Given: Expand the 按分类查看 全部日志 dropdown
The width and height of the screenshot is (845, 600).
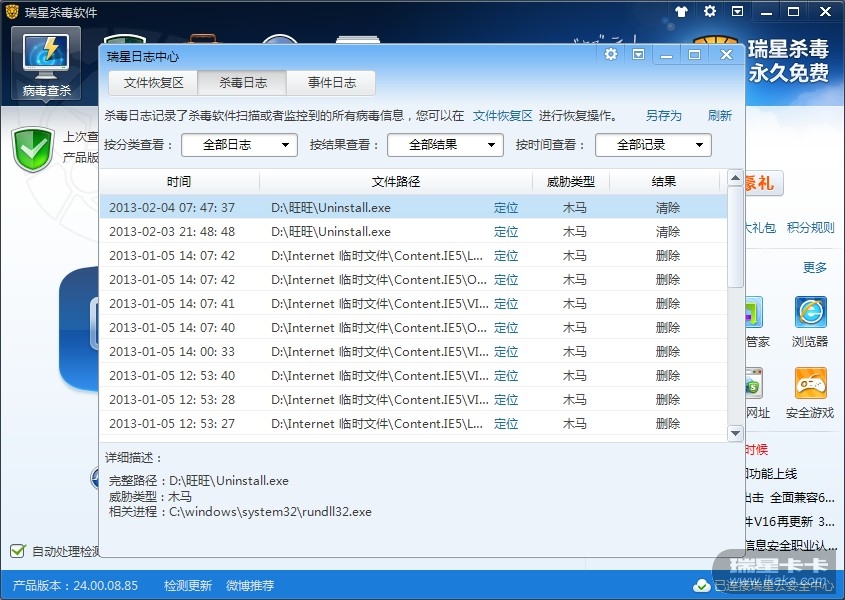Looking at the screenshot, I should pos(239,145).
